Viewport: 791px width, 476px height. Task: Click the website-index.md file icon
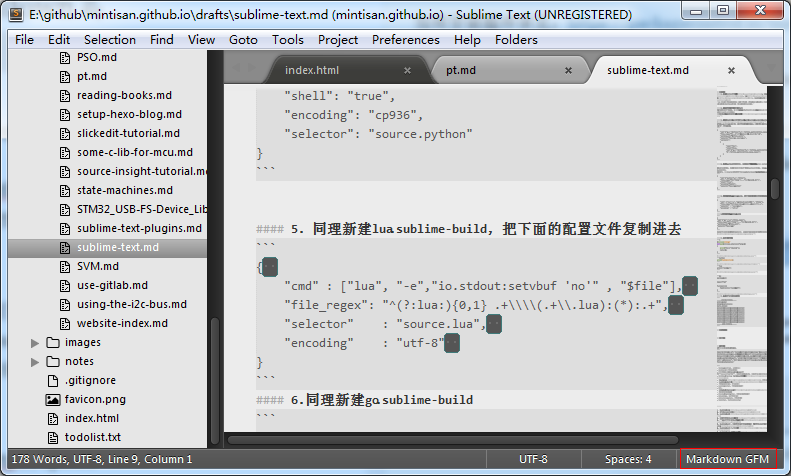pos(65,324)
